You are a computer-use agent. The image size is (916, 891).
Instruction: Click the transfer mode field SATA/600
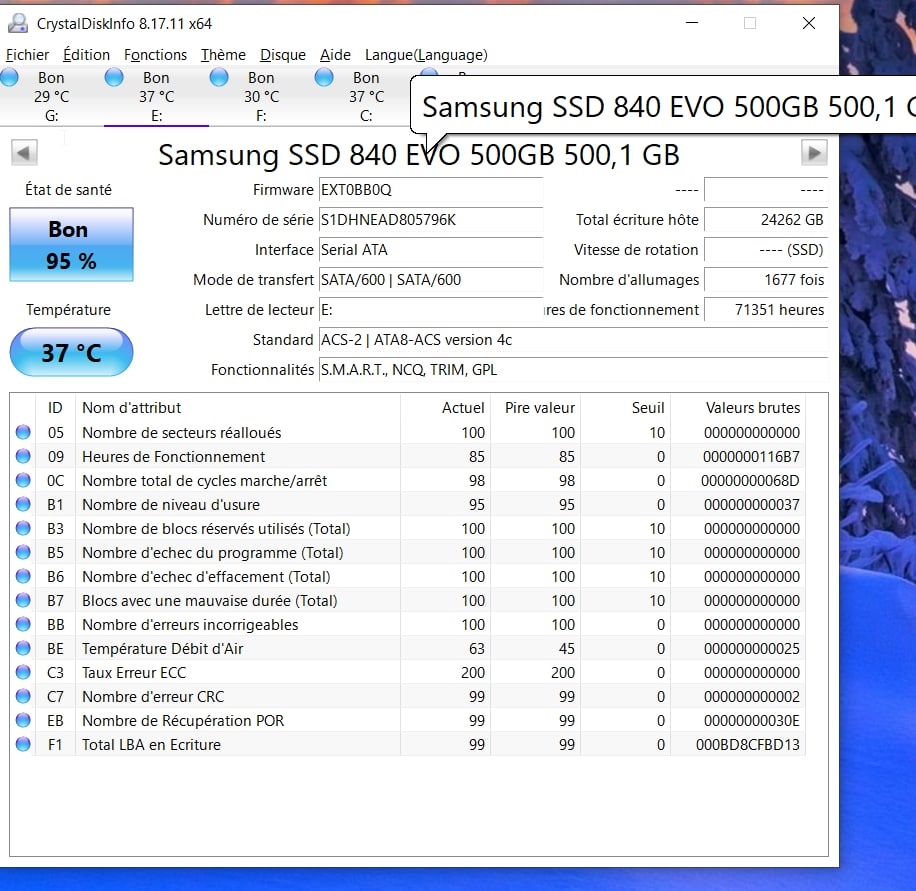point(431,280)
